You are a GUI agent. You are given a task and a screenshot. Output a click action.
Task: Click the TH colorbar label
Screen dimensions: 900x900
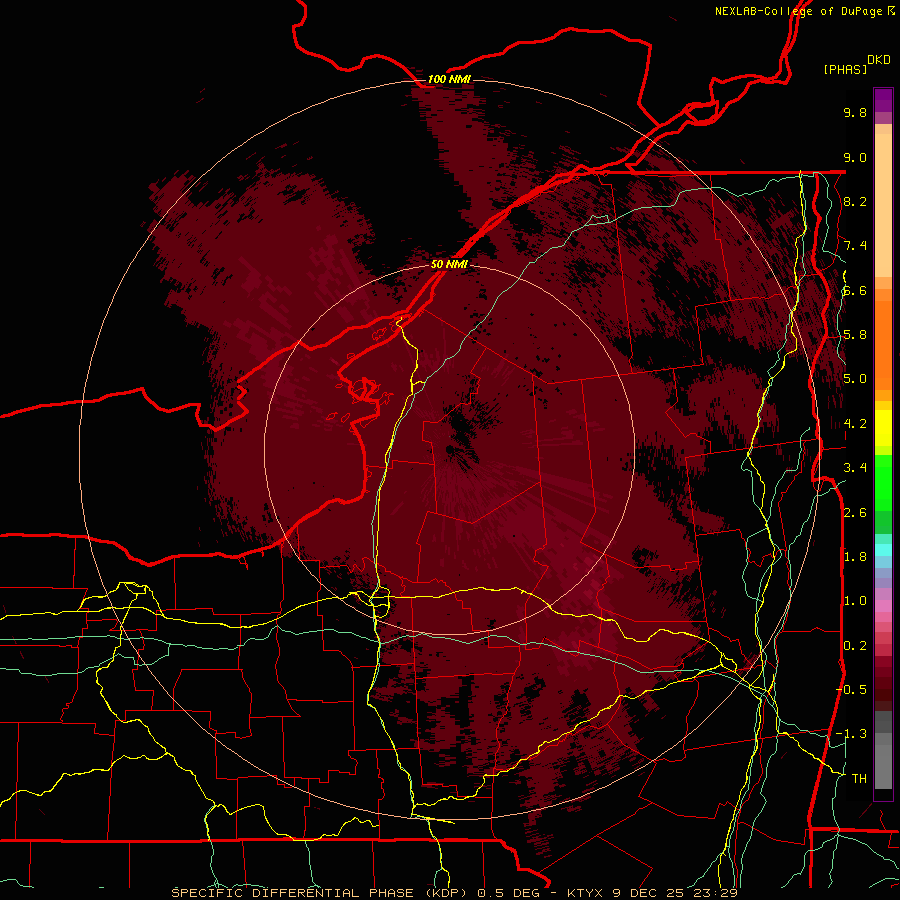859,779
